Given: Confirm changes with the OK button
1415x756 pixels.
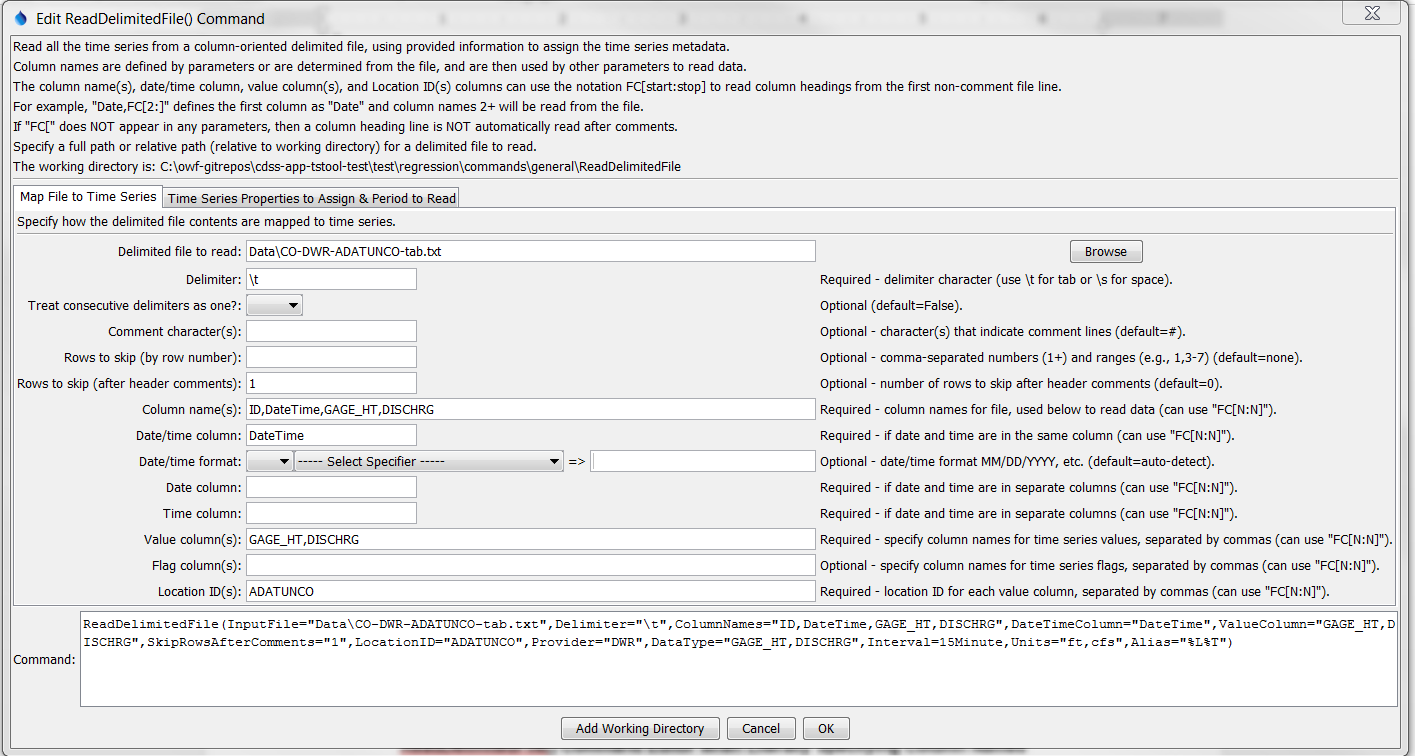Looking at the screenshot, I should click(826, 728).
